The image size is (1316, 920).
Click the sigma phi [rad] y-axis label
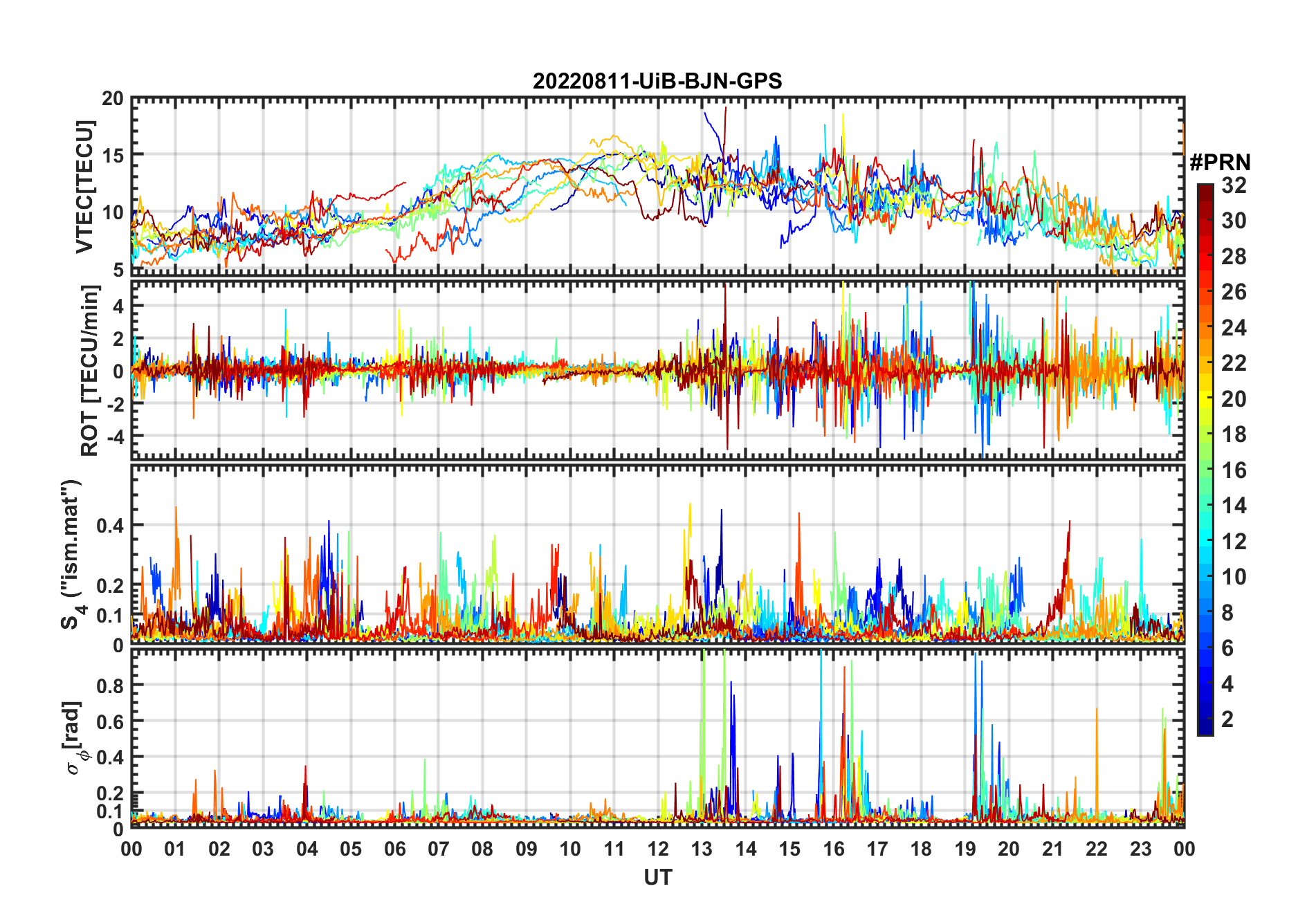point(75,737)
